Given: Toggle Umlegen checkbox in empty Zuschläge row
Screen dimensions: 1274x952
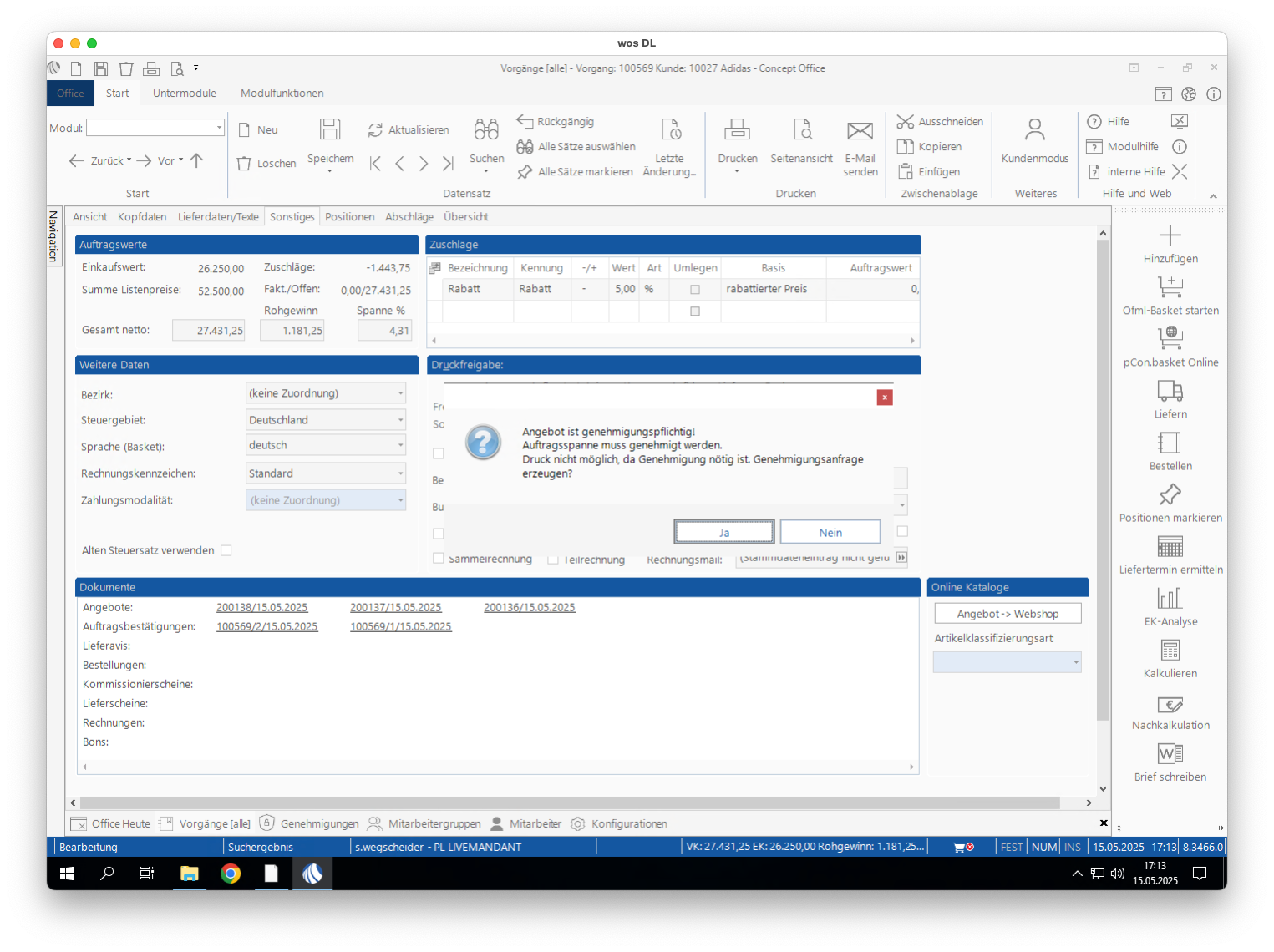Looking at the screenshot, I should pyautogui.click(x=695, y=311).
